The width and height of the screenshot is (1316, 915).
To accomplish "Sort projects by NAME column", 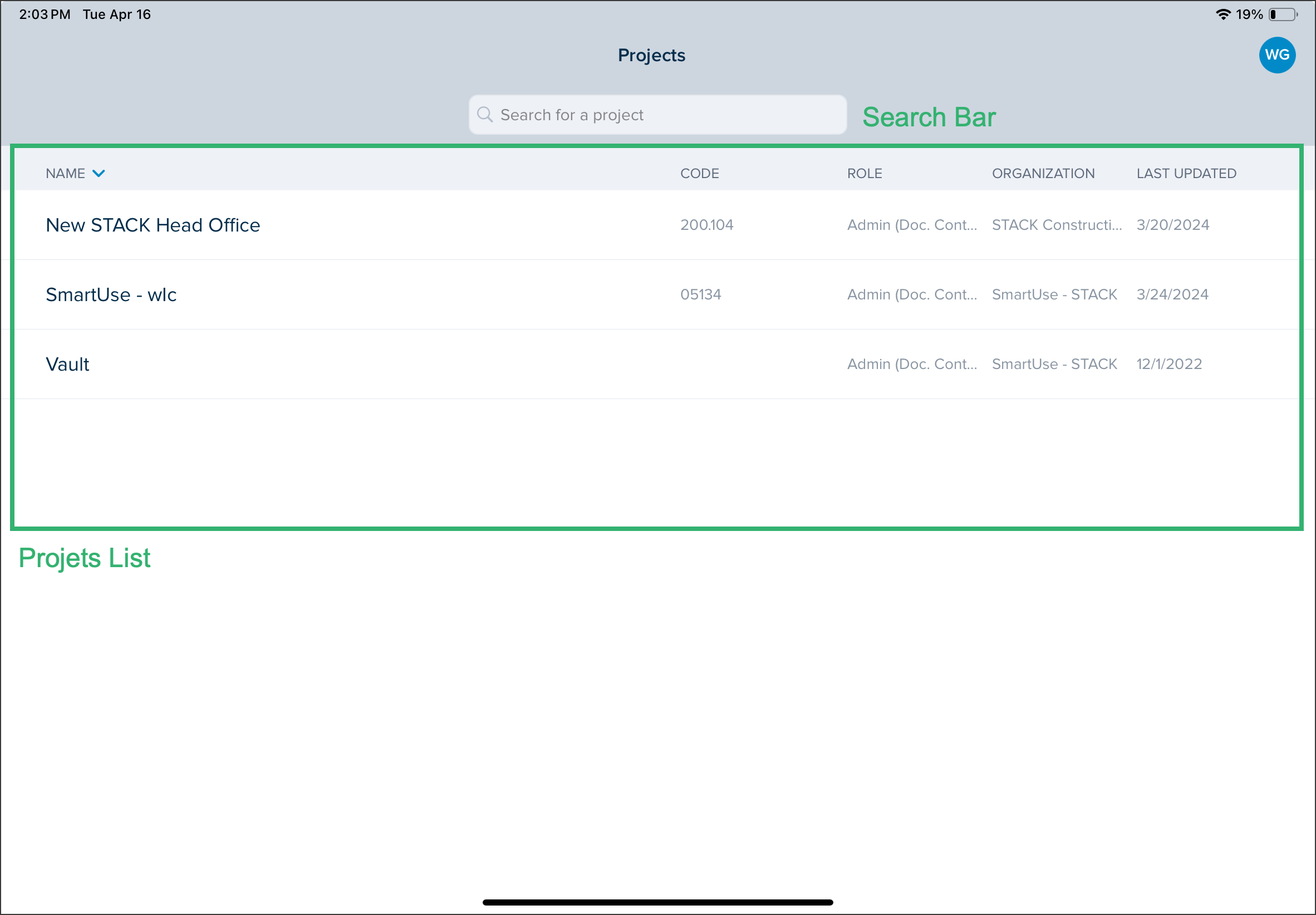I will [x=65, y=173].
